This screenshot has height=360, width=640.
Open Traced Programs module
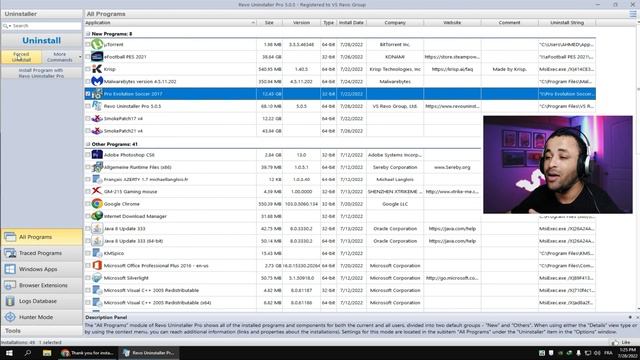[41, 253]
